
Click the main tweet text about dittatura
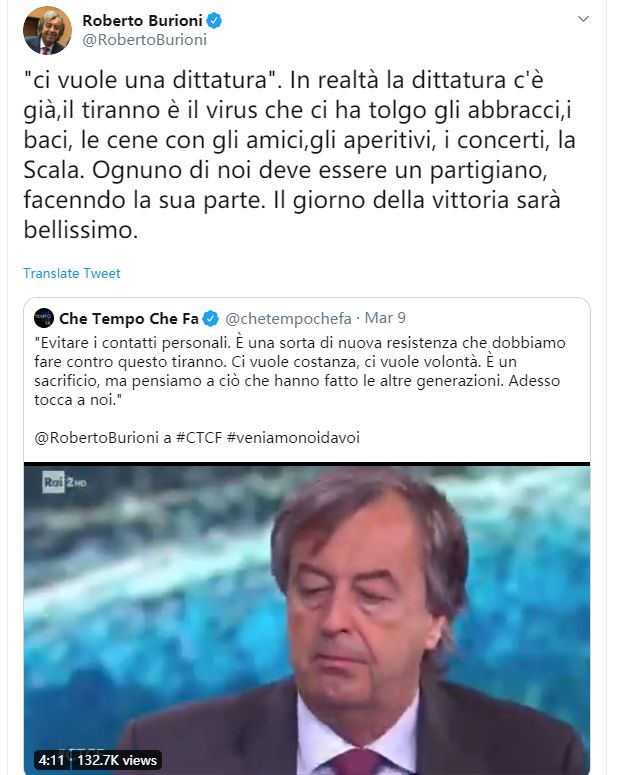(x=299, y=155)
